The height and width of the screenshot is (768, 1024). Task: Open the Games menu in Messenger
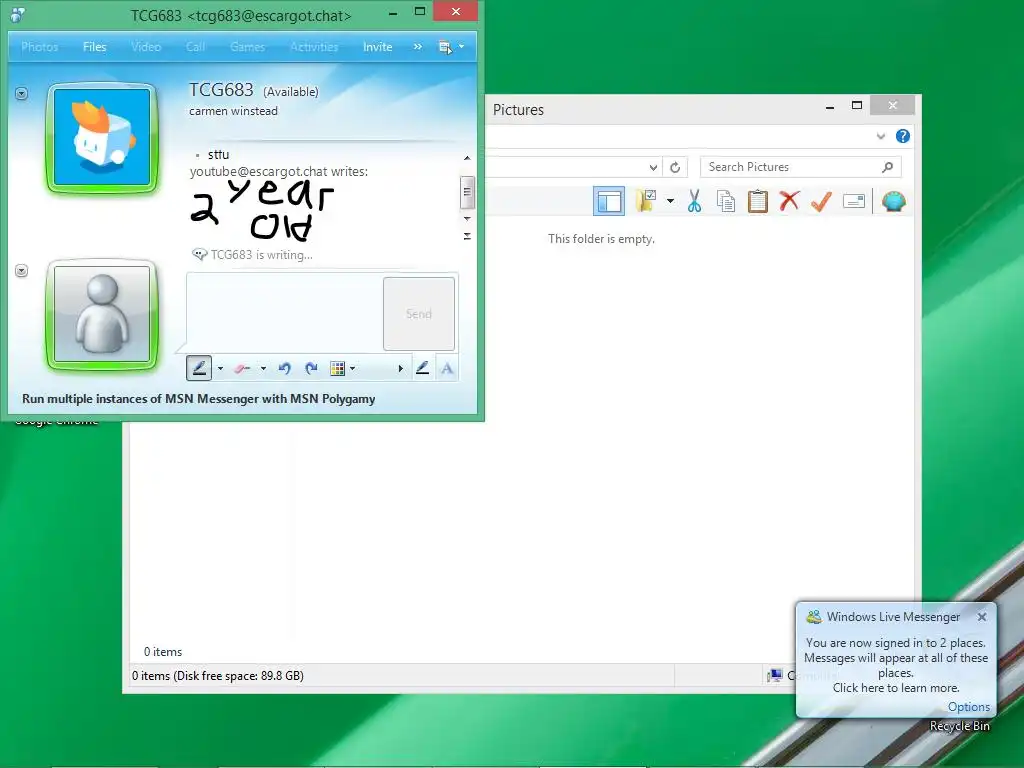pos(248,47)
